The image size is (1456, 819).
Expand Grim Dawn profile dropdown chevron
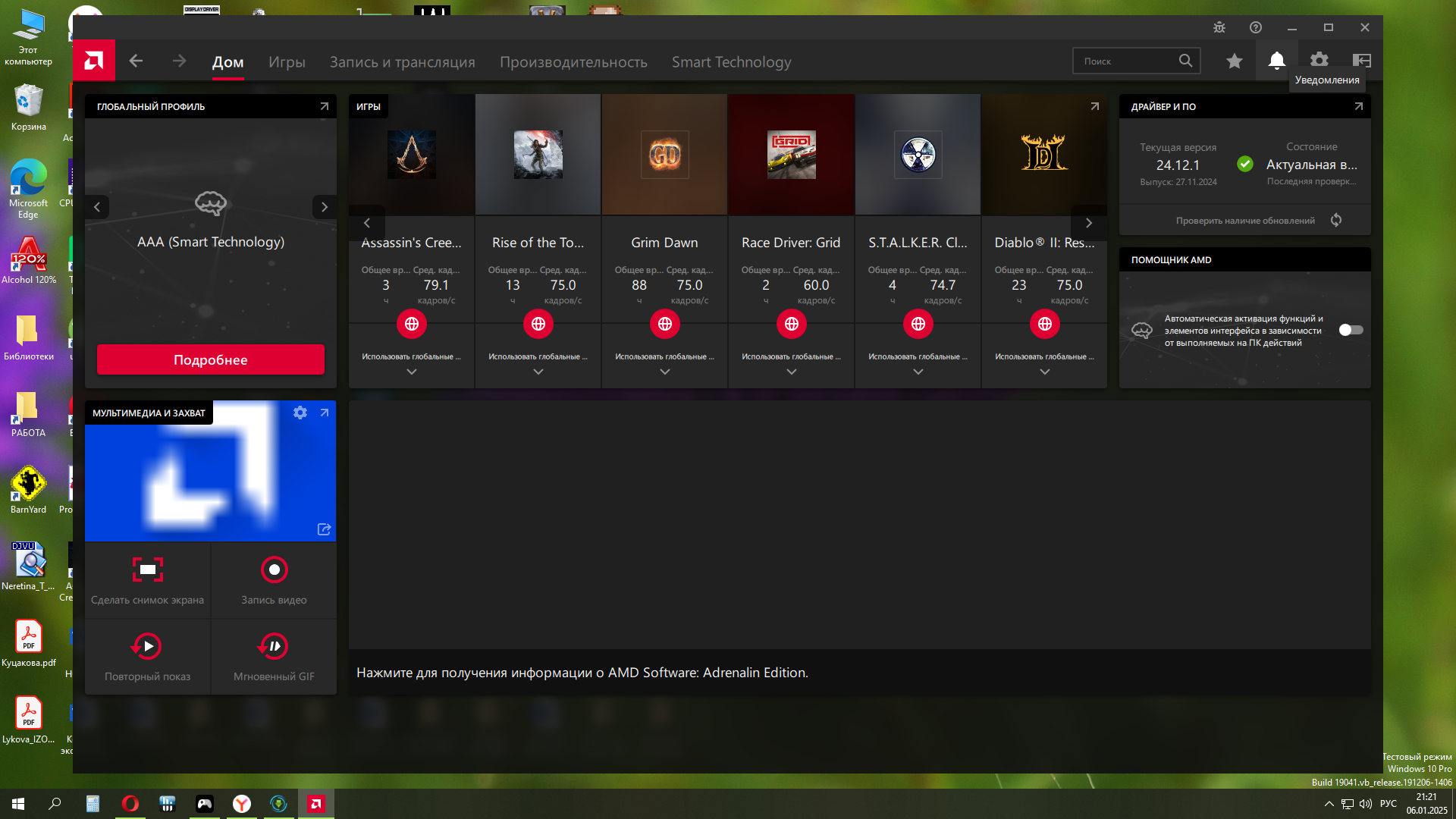[665, 372]
